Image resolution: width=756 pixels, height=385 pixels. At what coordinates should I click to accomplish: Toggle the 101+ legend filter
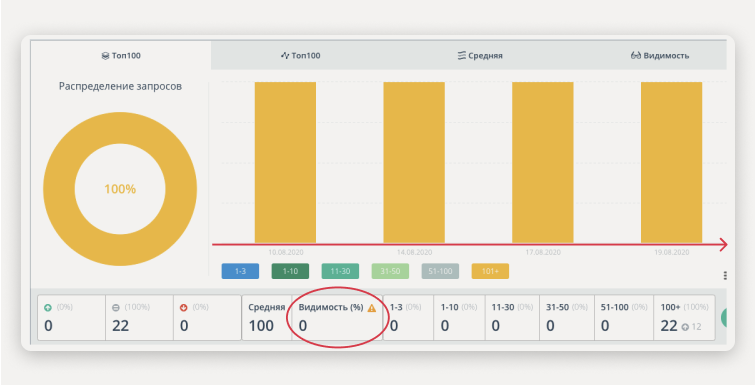490,271
